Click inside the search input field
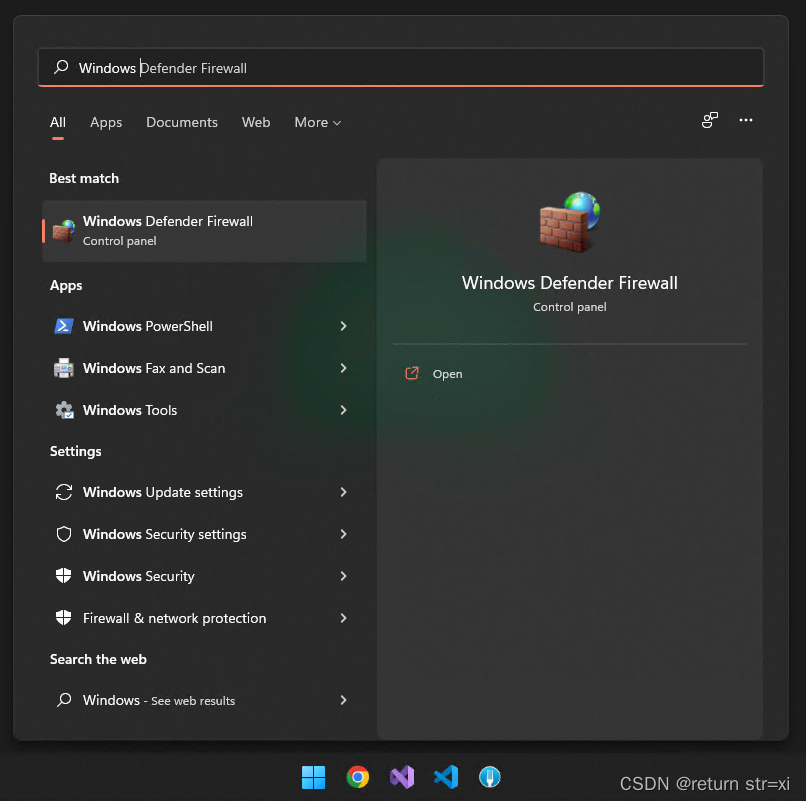Image resolution: width=806 pixels, height=801 pixels. pos(400,67)
